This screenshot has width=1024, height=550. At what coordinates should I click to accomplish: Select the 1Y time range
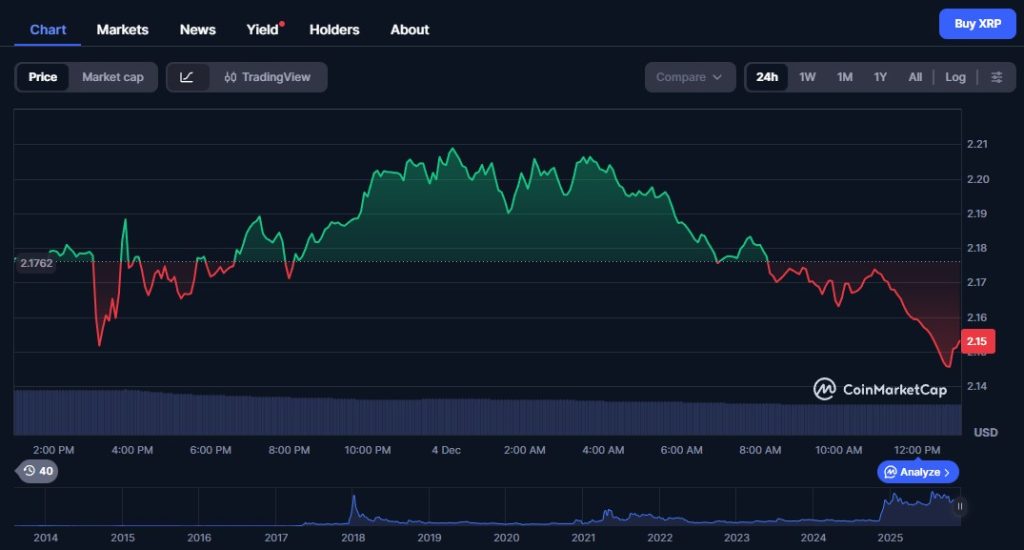[880, 77]
